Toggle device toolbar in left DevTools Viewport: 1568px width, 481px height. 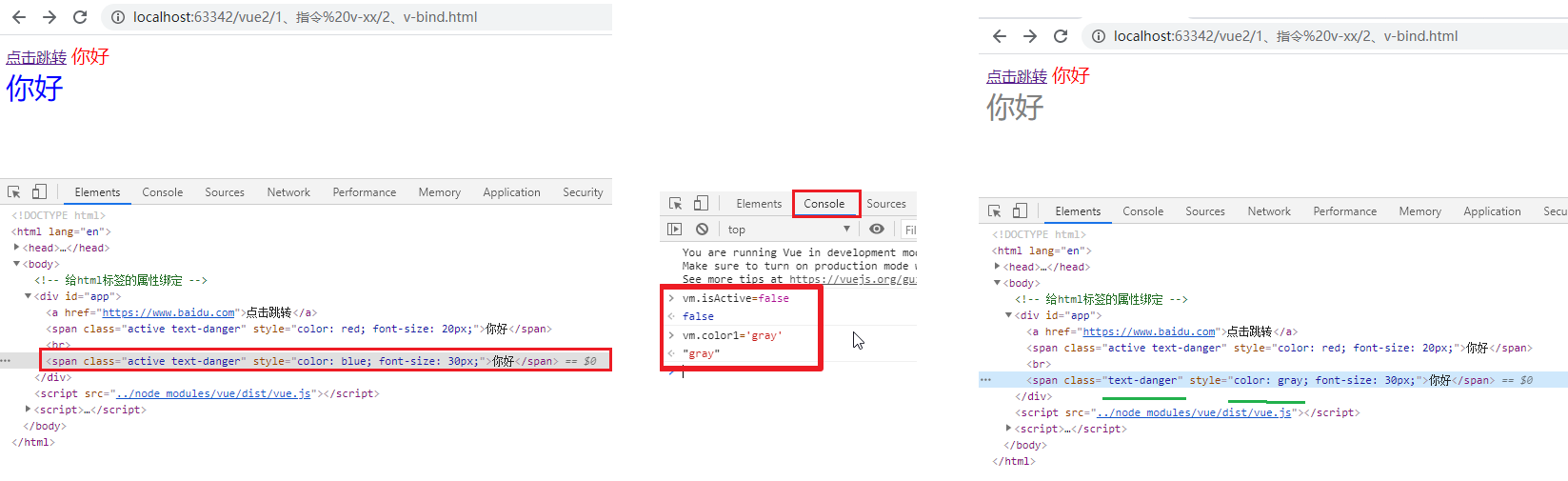coord(39,191)
